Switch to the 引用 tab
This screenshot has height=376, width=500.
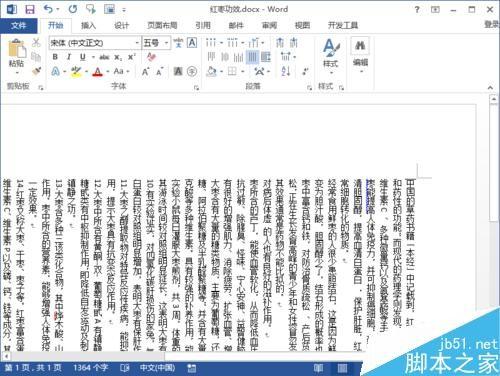click(x=203, y=25)
